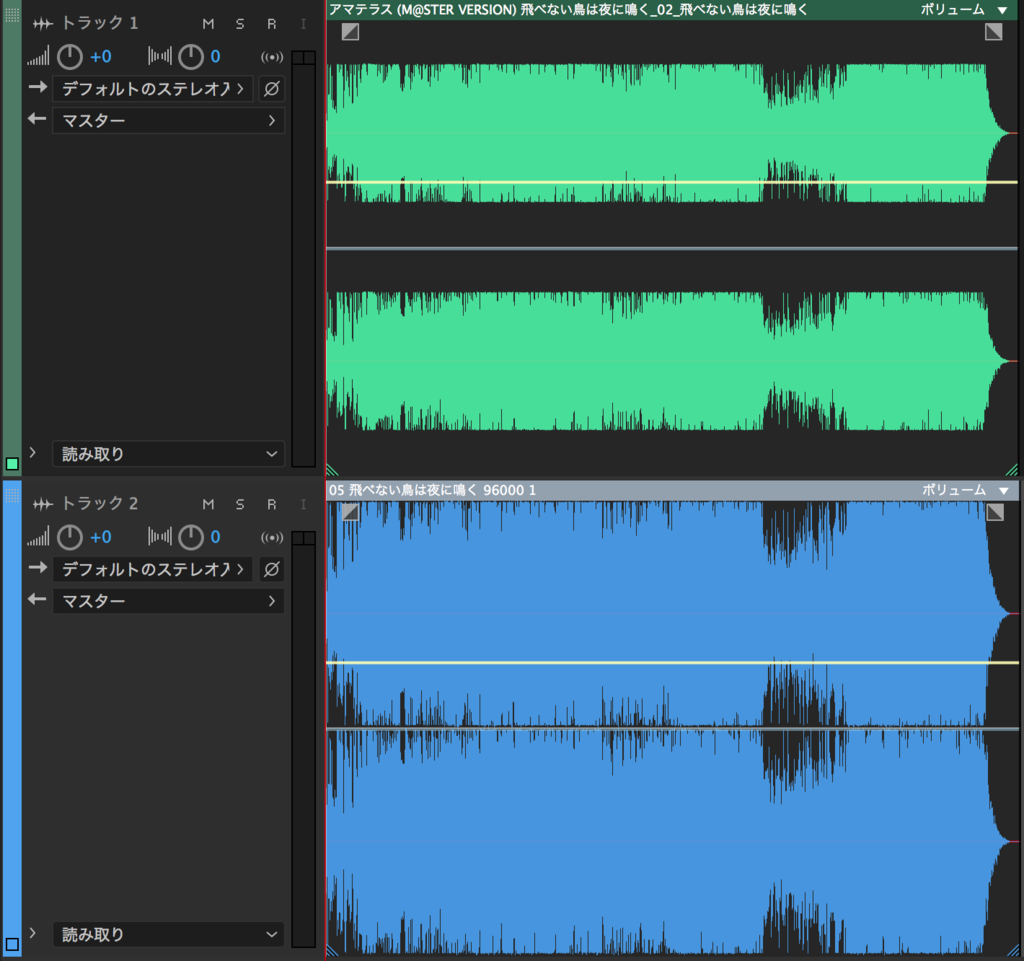Expand Track 1 automation lanes chevron

pos(33,452)
